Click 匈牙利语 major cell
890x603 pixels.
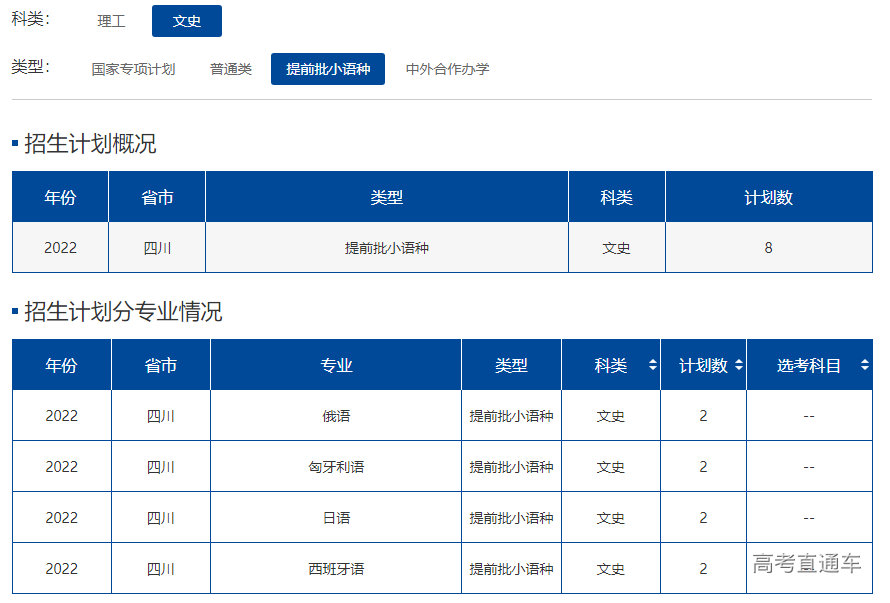[336, 467]
